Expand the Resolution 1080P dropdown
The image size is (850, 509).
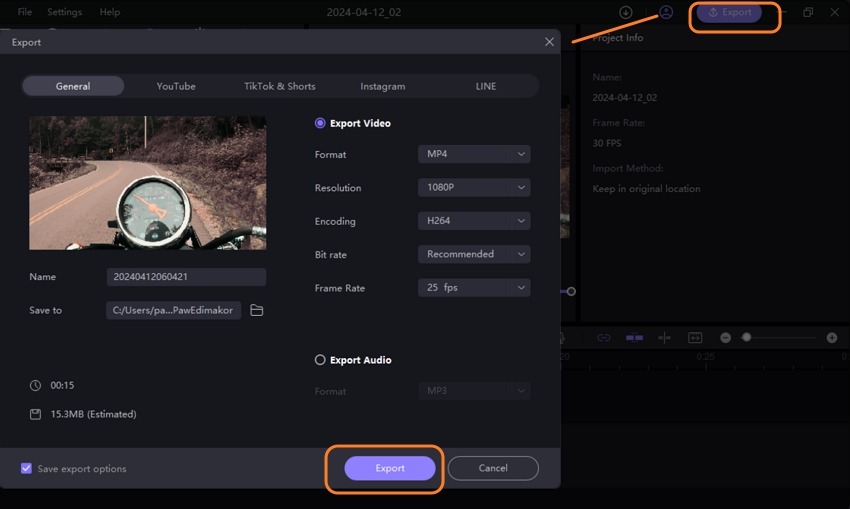pyautogui.click(x=473, y=188)
